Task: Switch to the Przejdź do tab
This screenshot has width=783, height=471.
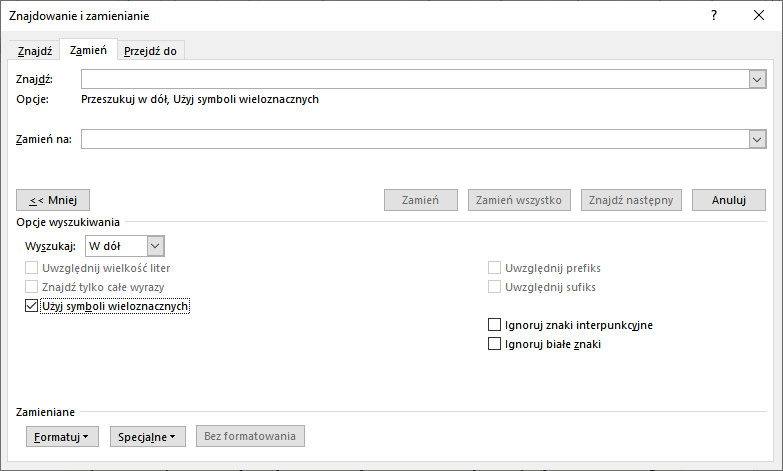Action: (x=150, y=51)
